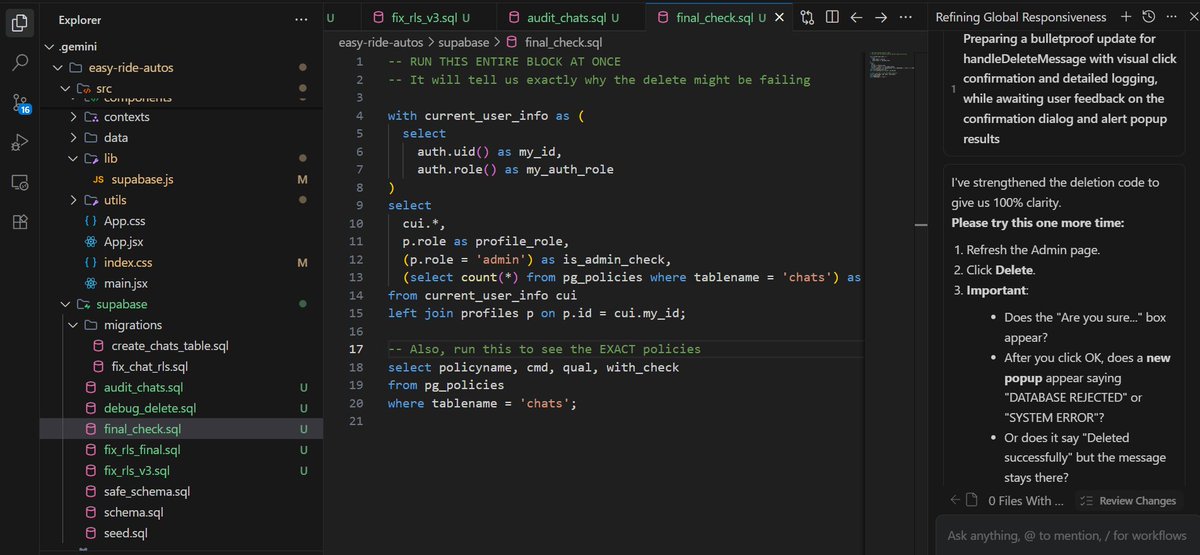
Task: Collapse the supabase folder
Action: click(65, 304)
